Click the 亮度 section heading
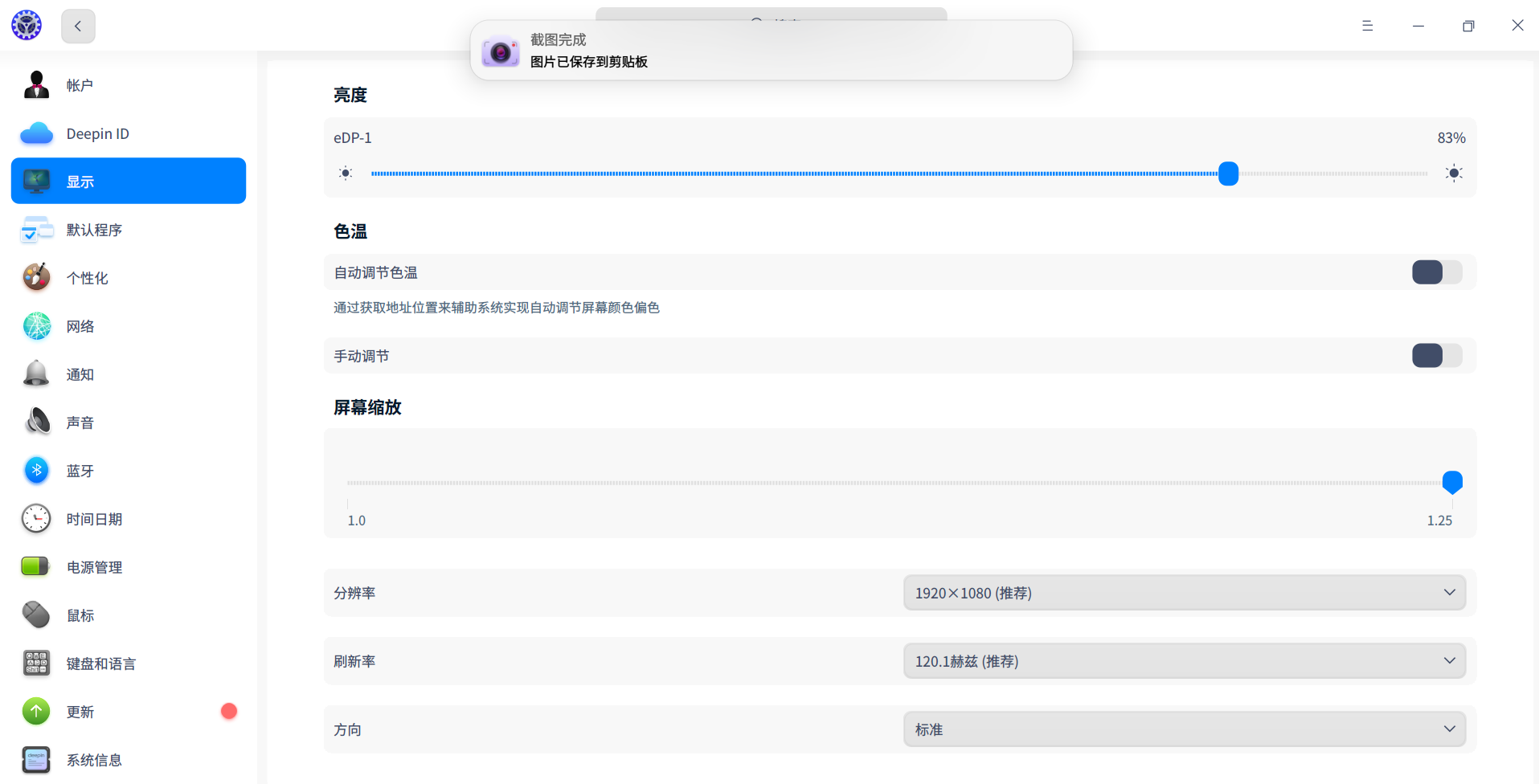Screen dimensions: 1539x784 pos(350,95)
